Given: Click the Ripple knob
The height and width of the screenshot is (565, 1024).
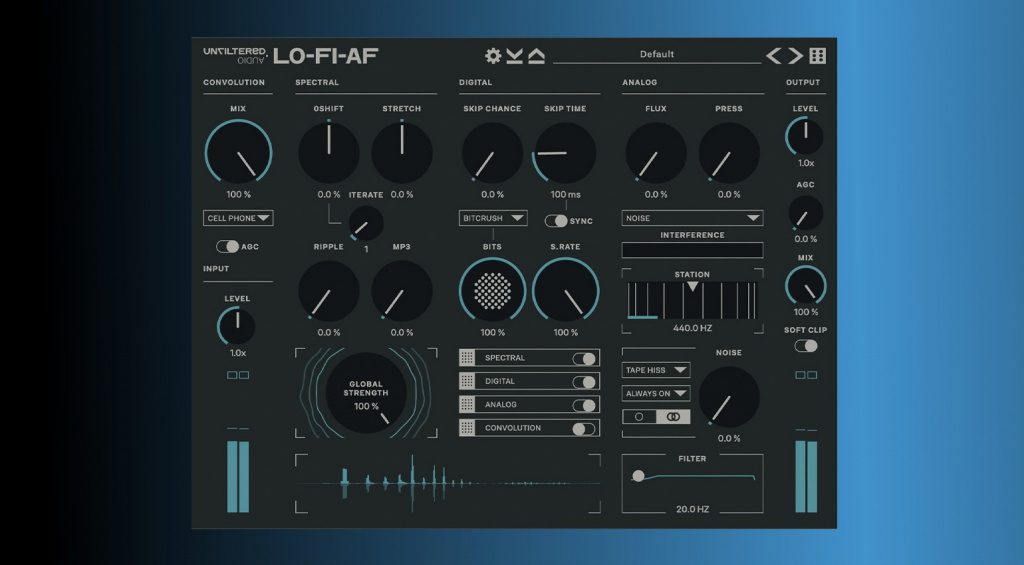Looking at the screenshot, I should point(328,291).
